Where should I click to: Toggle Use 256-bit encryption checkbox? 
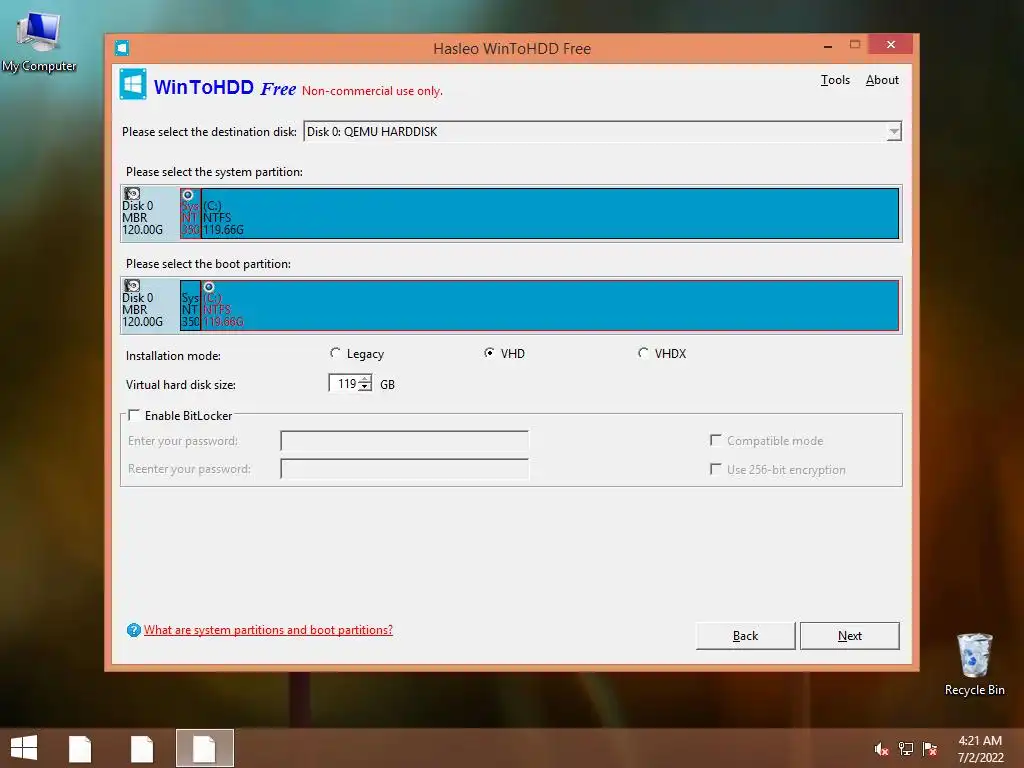tap(716, 469)
